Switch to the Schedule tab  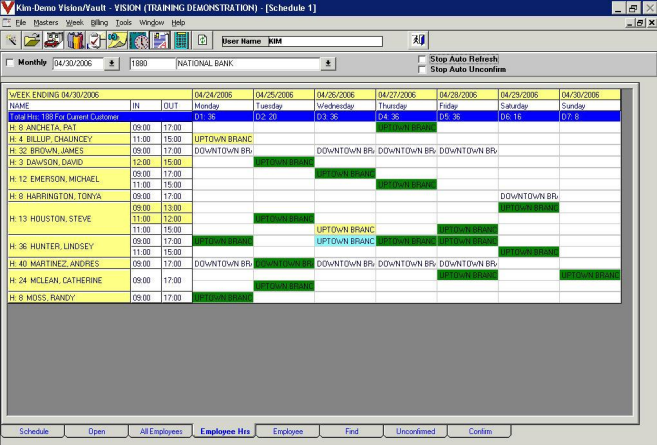pos(34,431)
